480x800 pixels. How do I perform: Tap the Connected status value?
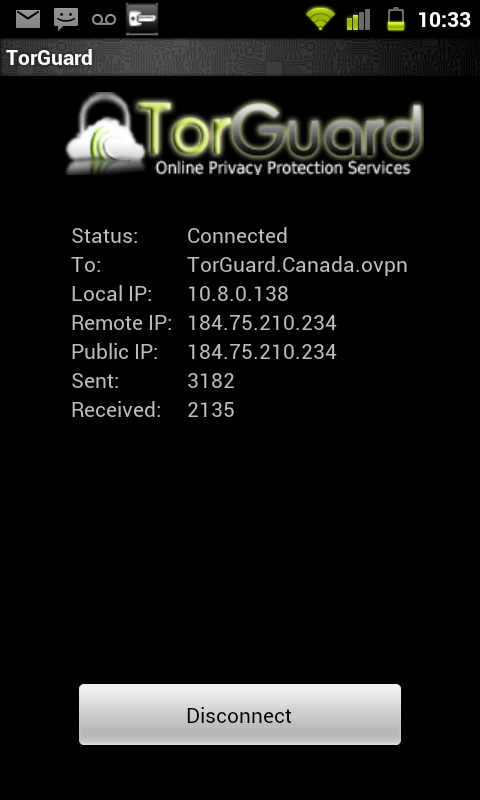tap(237, 236)
